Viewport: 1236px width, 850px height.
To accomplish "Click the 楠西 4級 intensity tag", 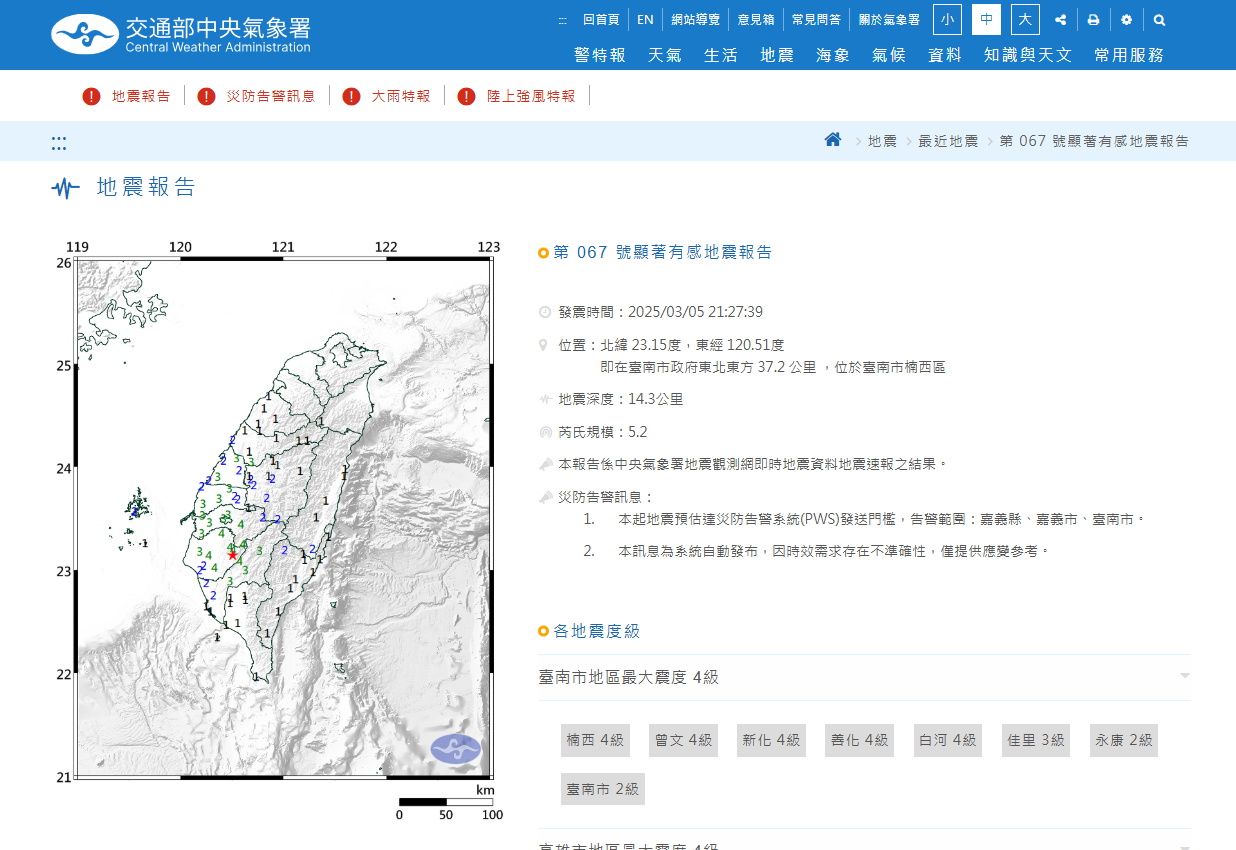I will point(594,740).
